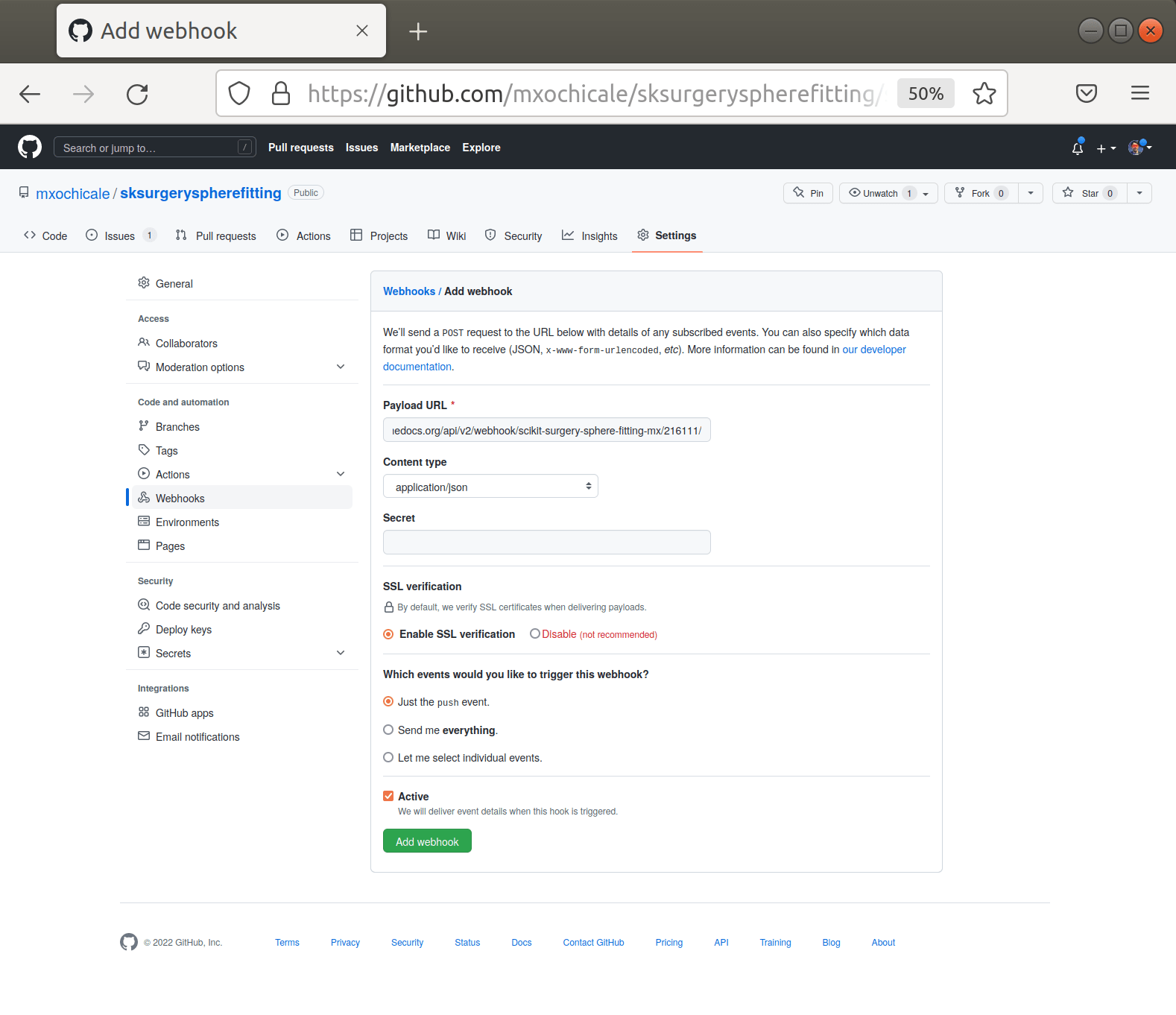Click the GitHub Octocat logo in header
The height and width of the screenshot is (1015, 1176).
pos(30,147)
